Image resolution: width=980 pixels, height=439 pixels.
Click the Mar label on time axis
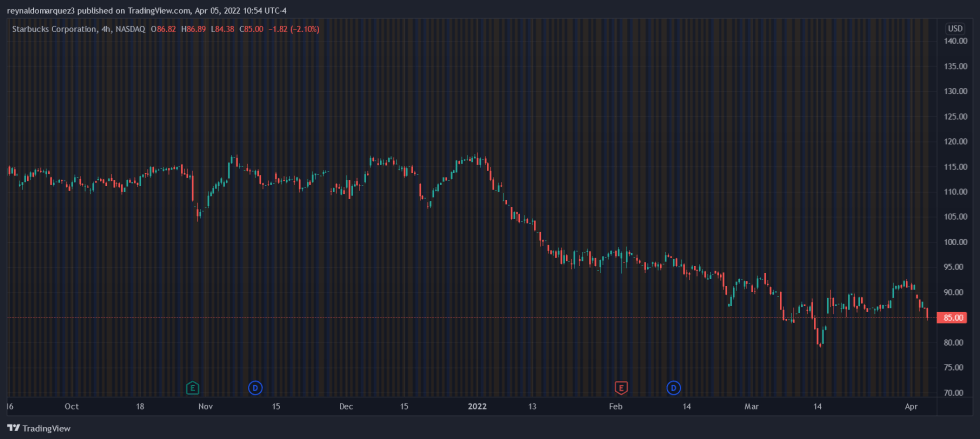751,407
